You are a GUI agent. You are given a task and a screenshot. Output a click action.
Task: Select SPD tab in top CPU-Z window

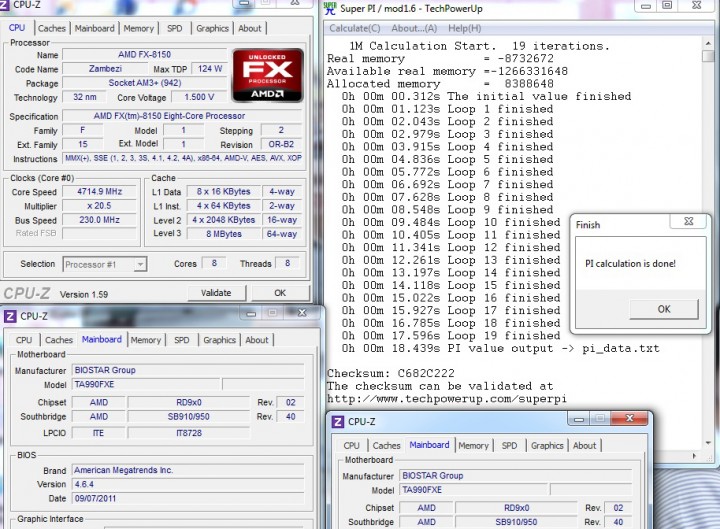point(174,28)
